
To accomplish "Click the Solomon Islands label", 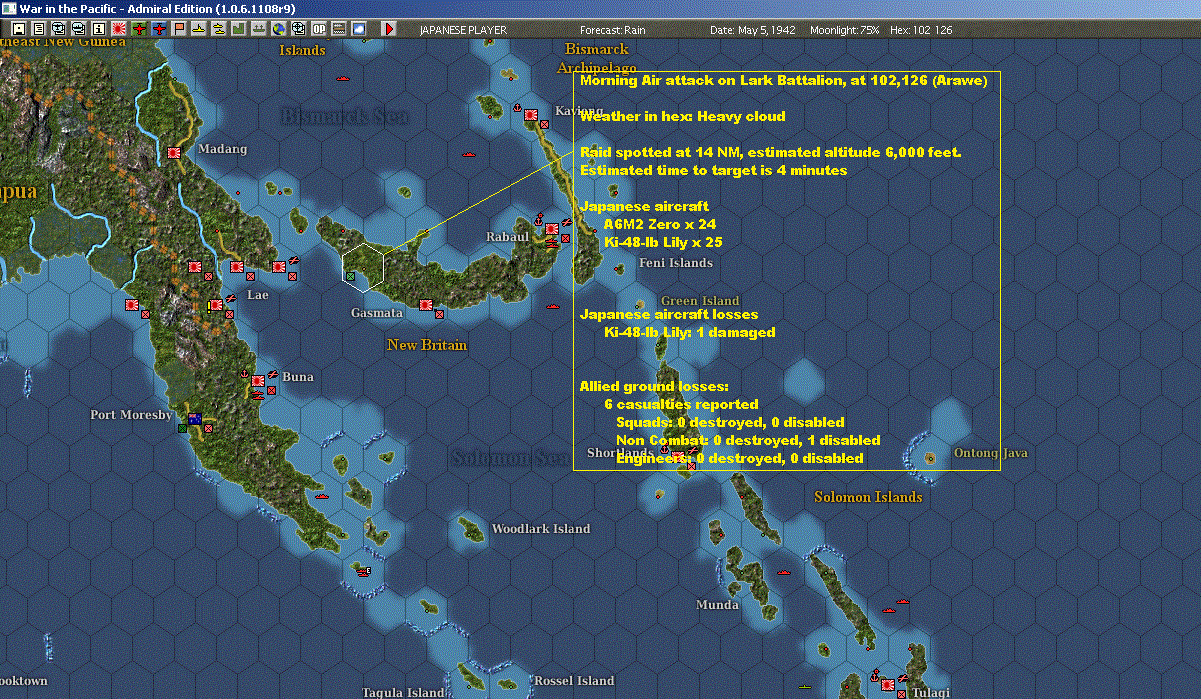I will [868, 497].
